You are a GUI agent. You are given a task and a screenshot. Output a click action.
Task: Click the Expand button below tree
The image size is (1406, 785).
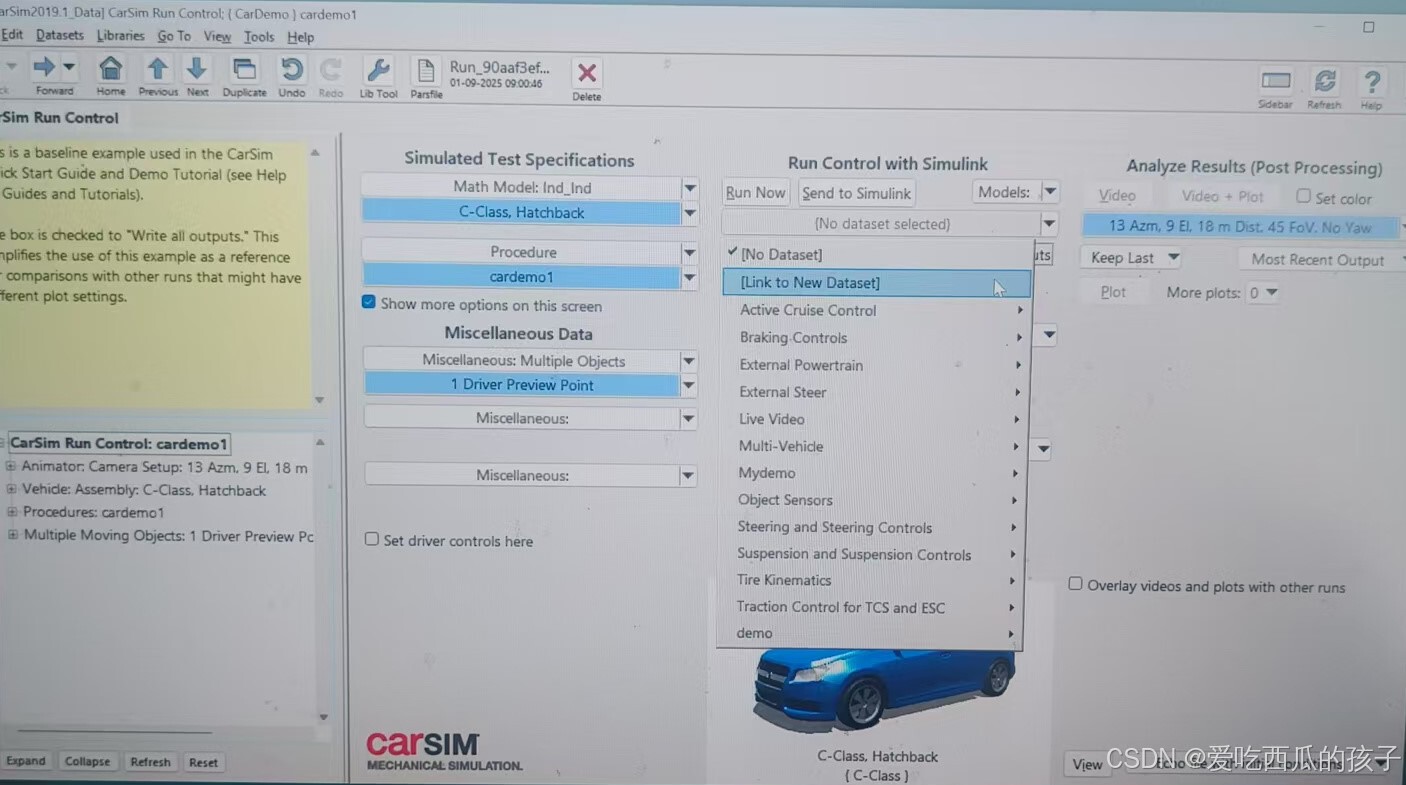coord(25,761)
